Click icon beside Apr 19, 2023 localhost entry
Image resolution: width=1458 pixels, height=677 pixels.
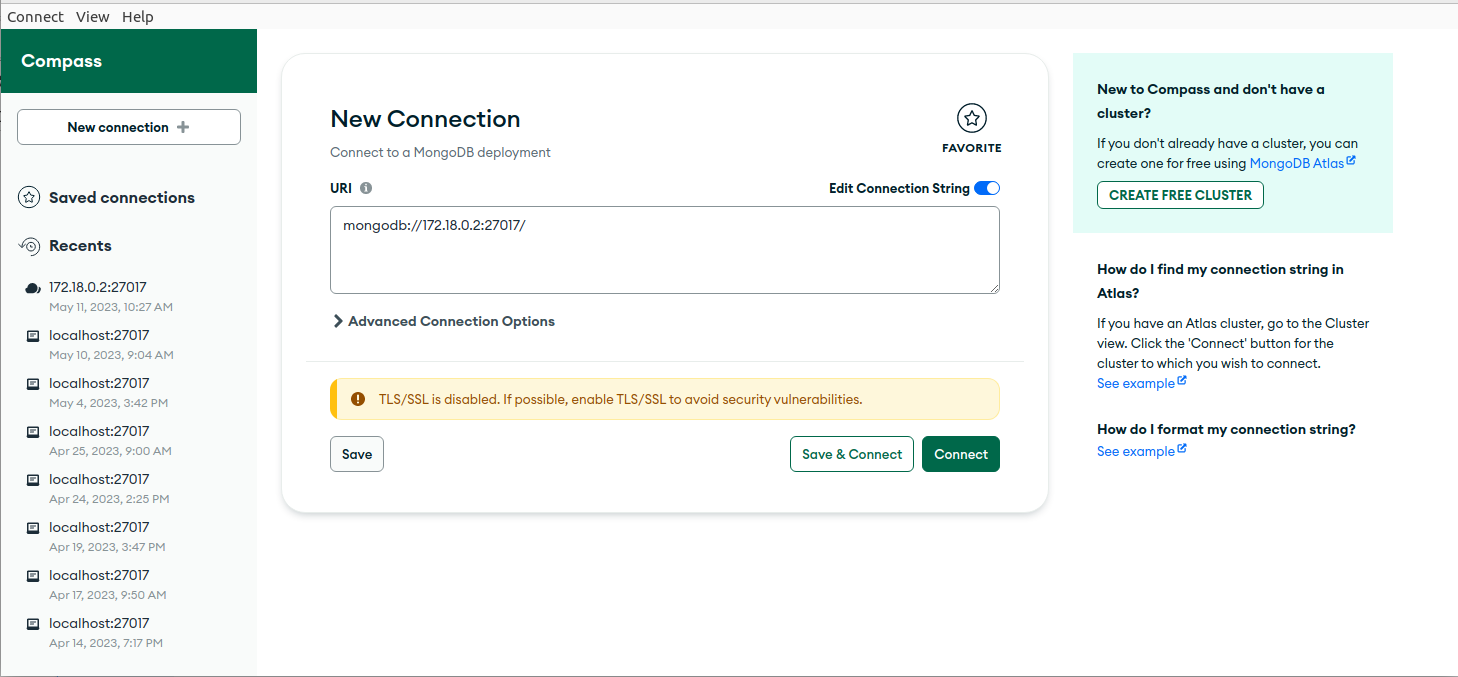tap(33, 528)
